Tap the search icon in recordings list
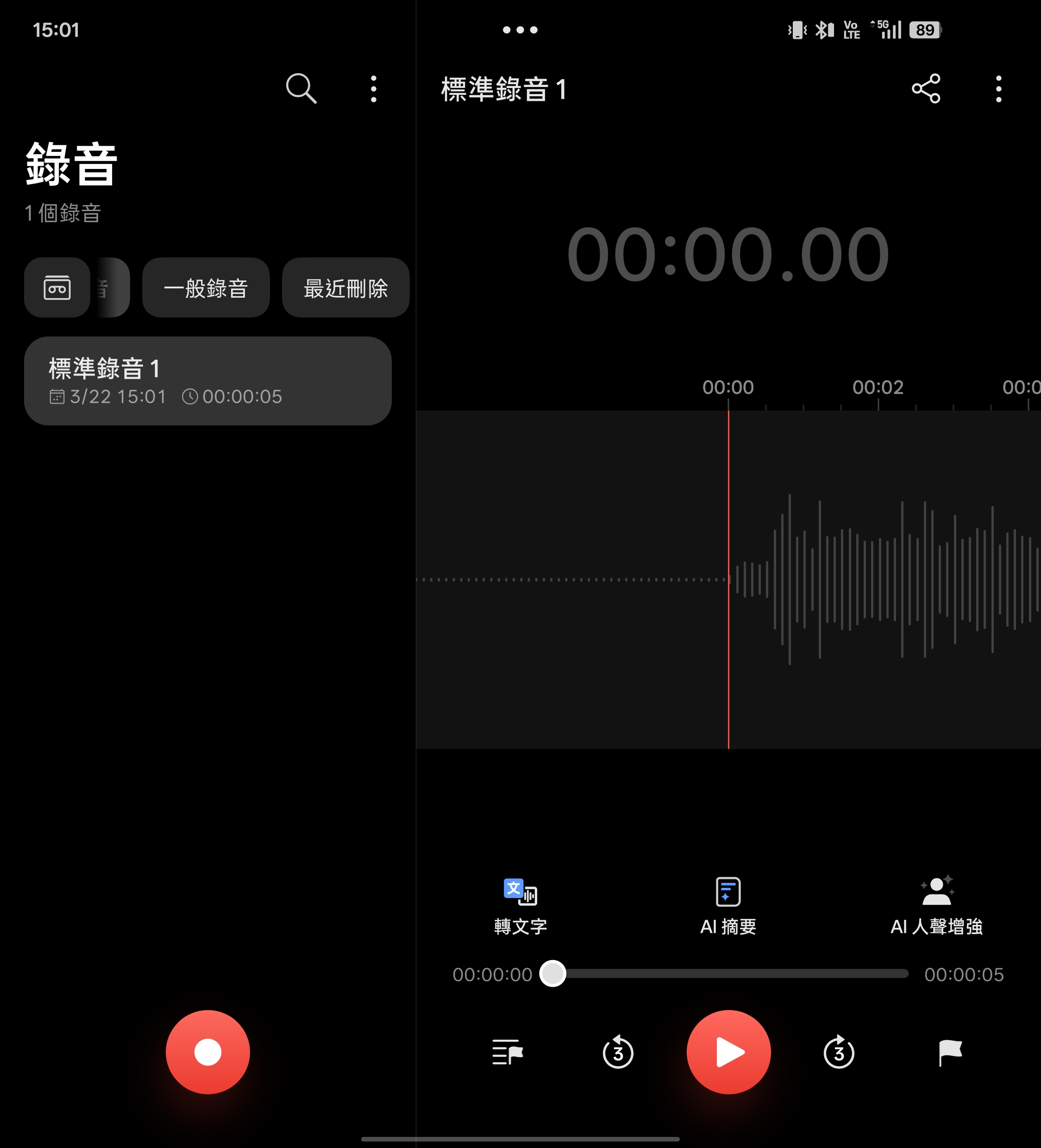 point(301,88)
